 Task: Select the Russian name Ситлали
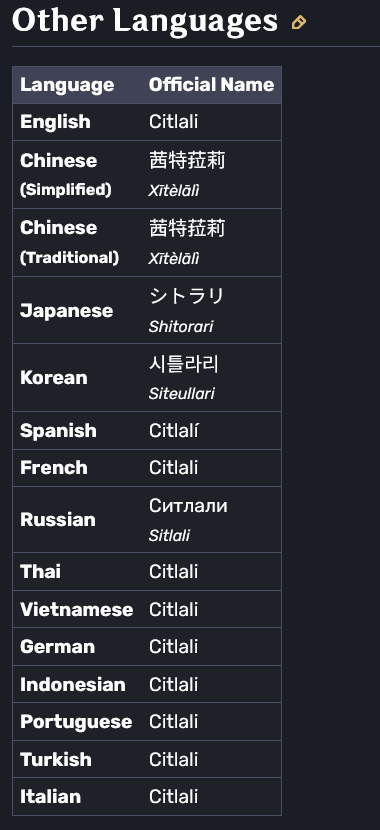[188, 506]
